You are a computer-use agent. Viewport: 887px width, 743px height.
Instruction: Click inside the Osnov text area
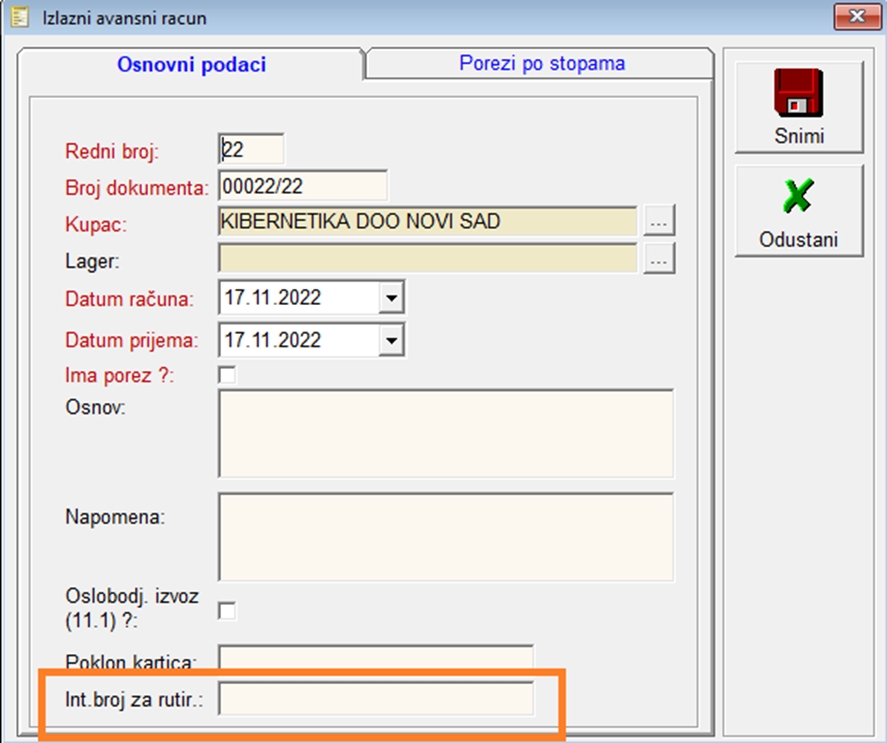pyautogui.click(x=445, y=433)
